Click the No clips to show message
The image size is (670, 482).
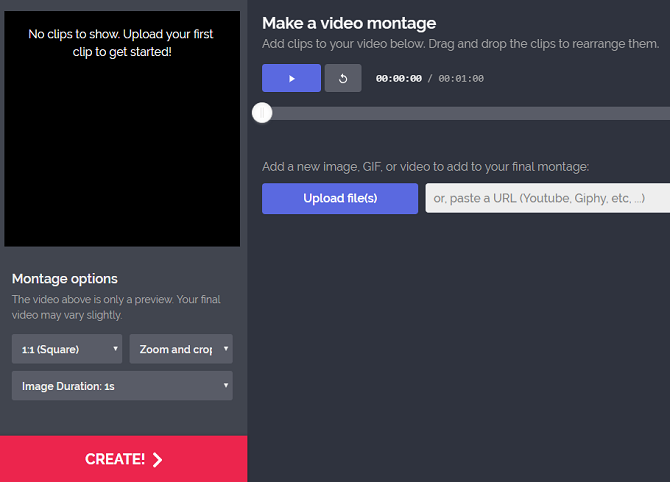(x=121, y=42)
